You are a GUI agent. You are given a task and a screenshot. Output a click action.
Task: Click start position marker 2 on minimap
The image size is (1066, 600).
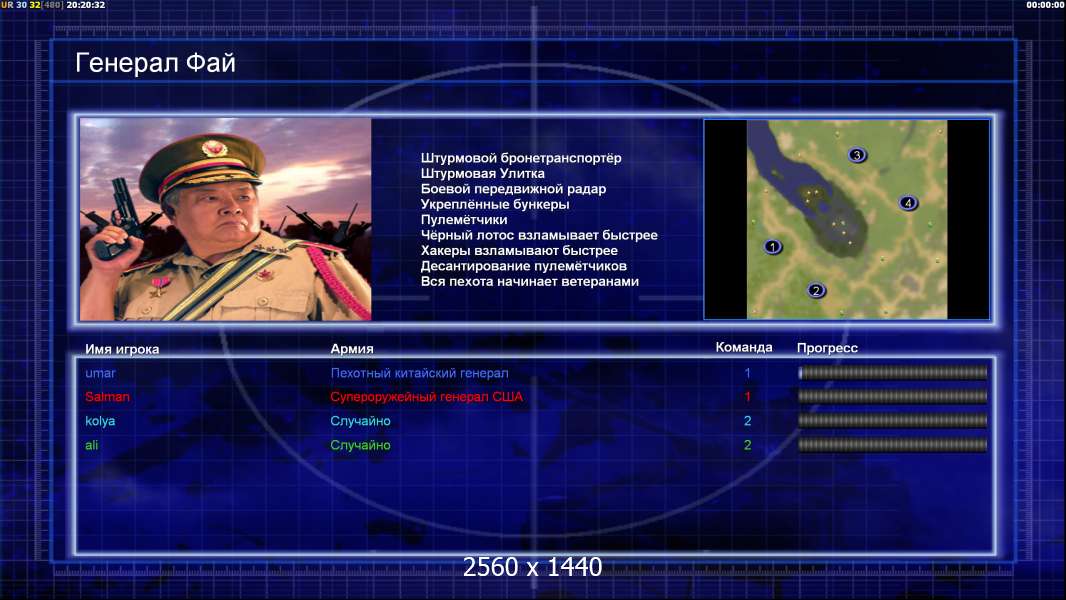(816, 291)
